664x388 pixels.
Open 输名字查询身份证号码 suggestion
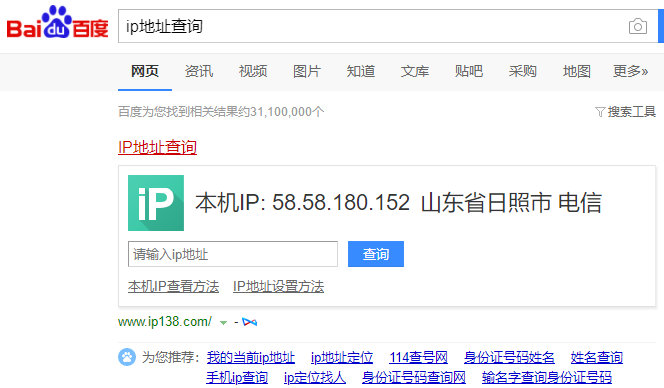tap(547, 377)
